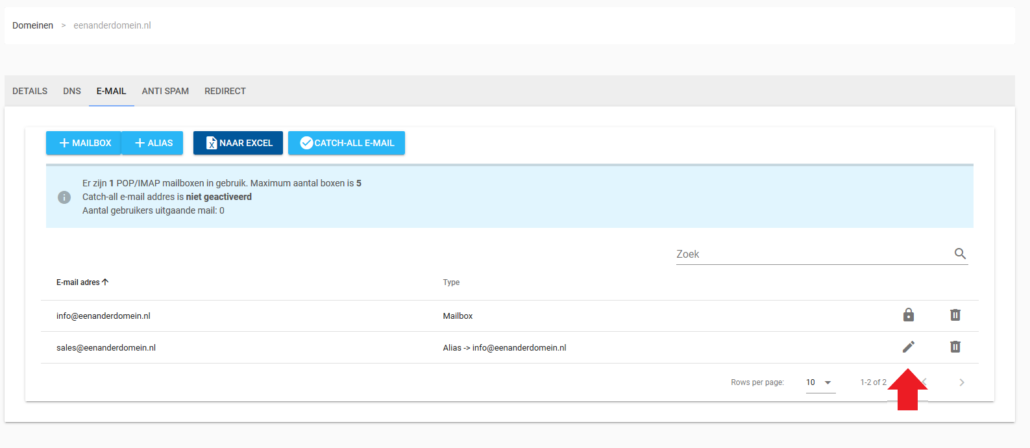This screenshot has width=1030, height=448.
Task: Add a new mailbox with + MAILBOX
Action: pyautogui.click(x=84, y=143)
